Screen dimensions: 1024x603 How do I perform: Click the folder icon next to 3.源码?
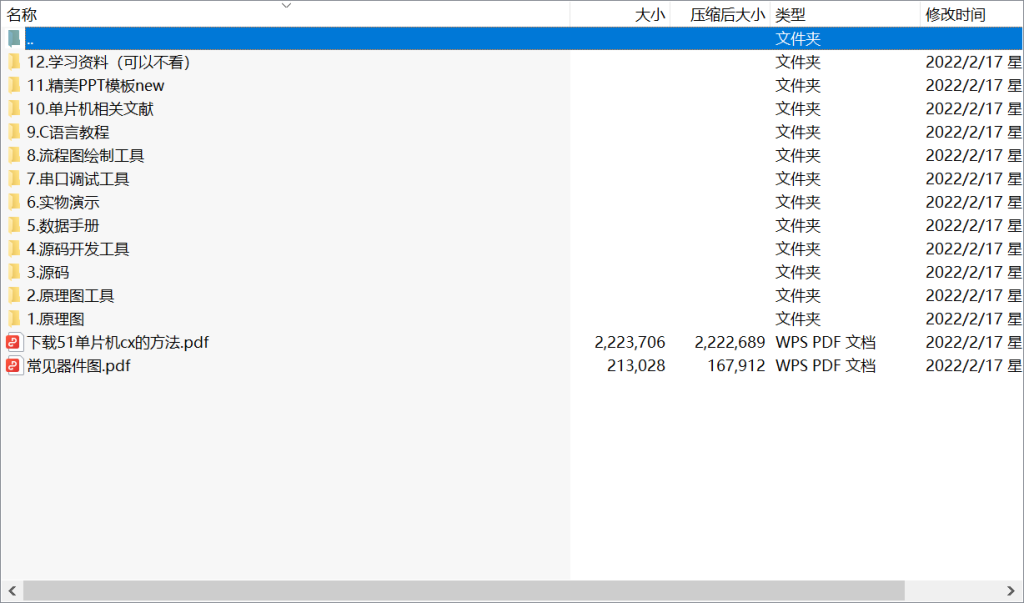point(14,272)
